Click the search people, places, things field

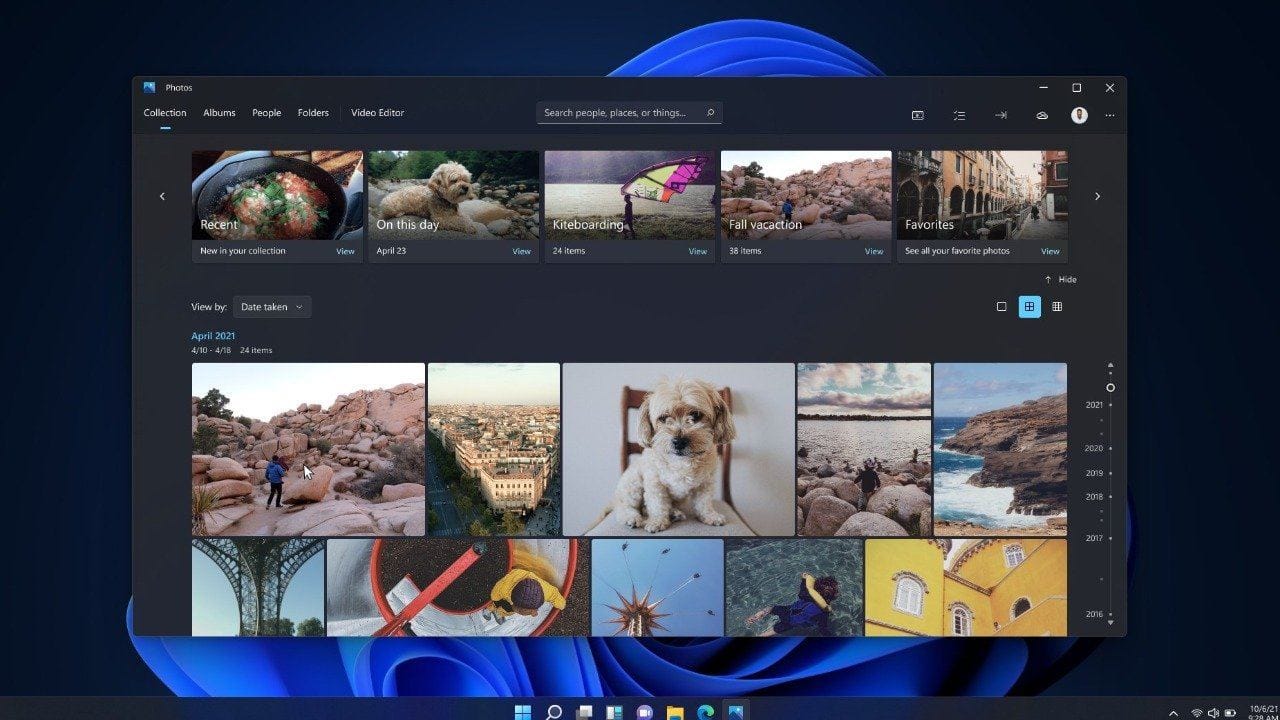(629, 113)
